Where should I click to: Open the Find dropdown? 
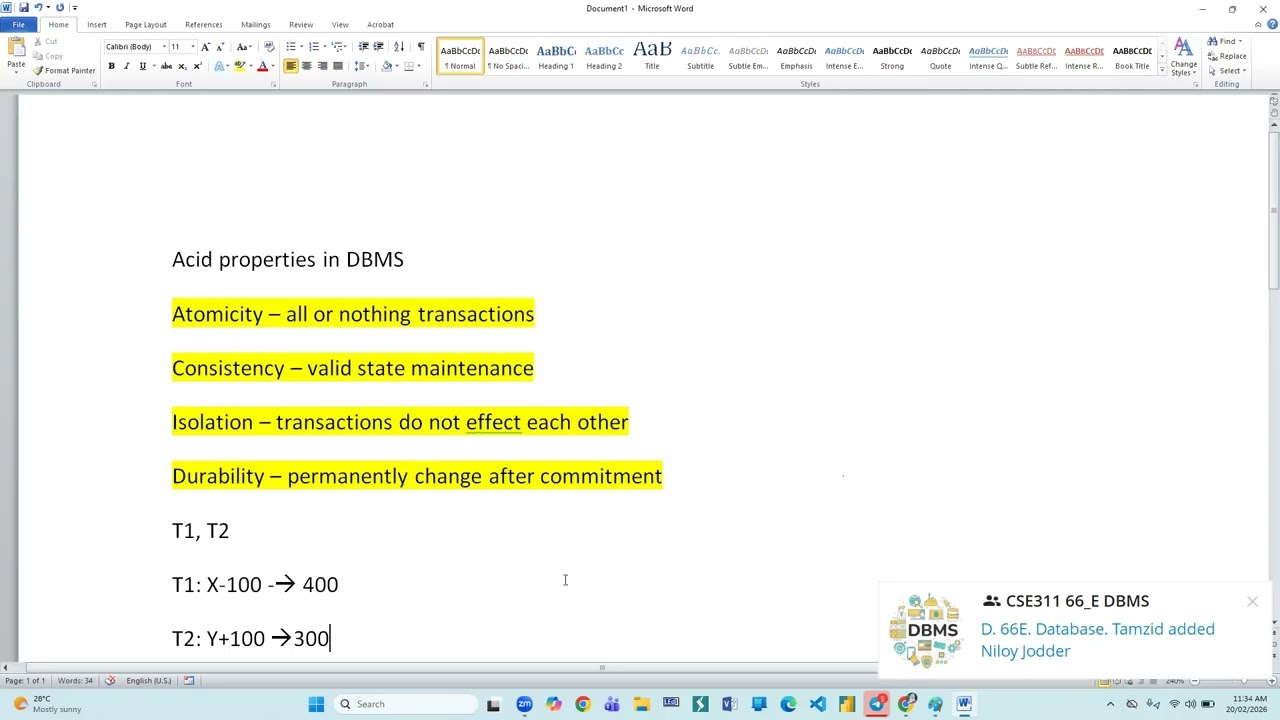(x=1240, y=41)
